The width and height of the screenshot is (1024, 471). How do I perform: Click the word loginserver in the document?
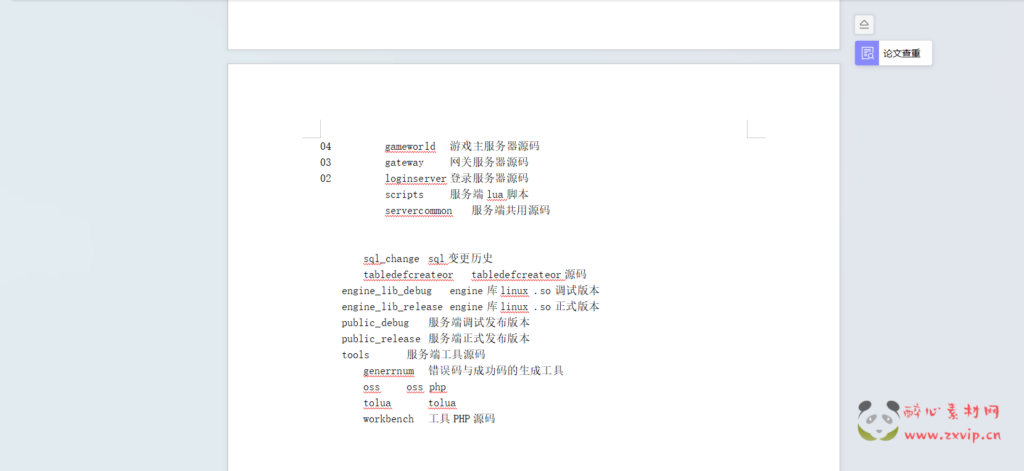[x=415, y=178]
